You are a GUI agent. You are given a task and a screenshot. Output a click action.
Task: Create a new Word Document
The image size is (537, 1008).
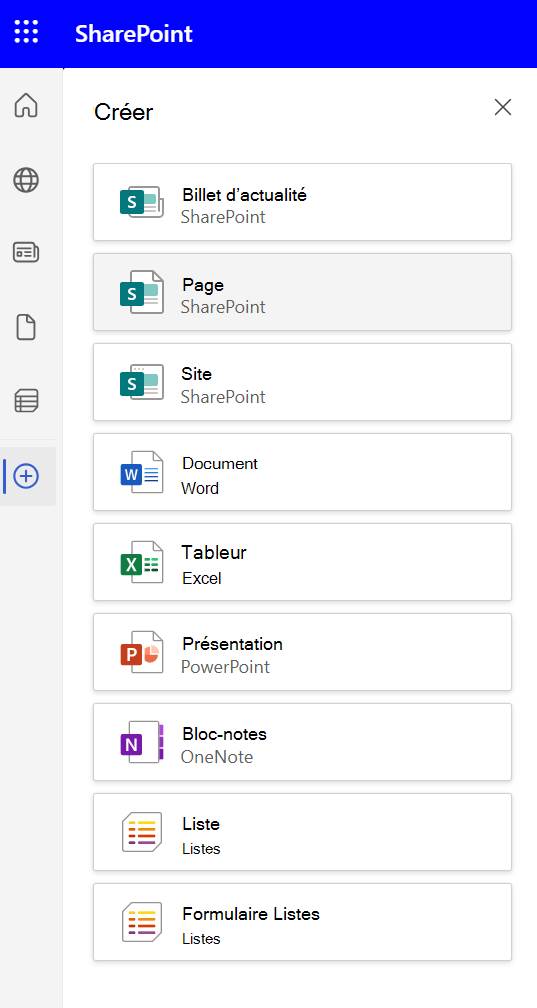tap(302, 472)
